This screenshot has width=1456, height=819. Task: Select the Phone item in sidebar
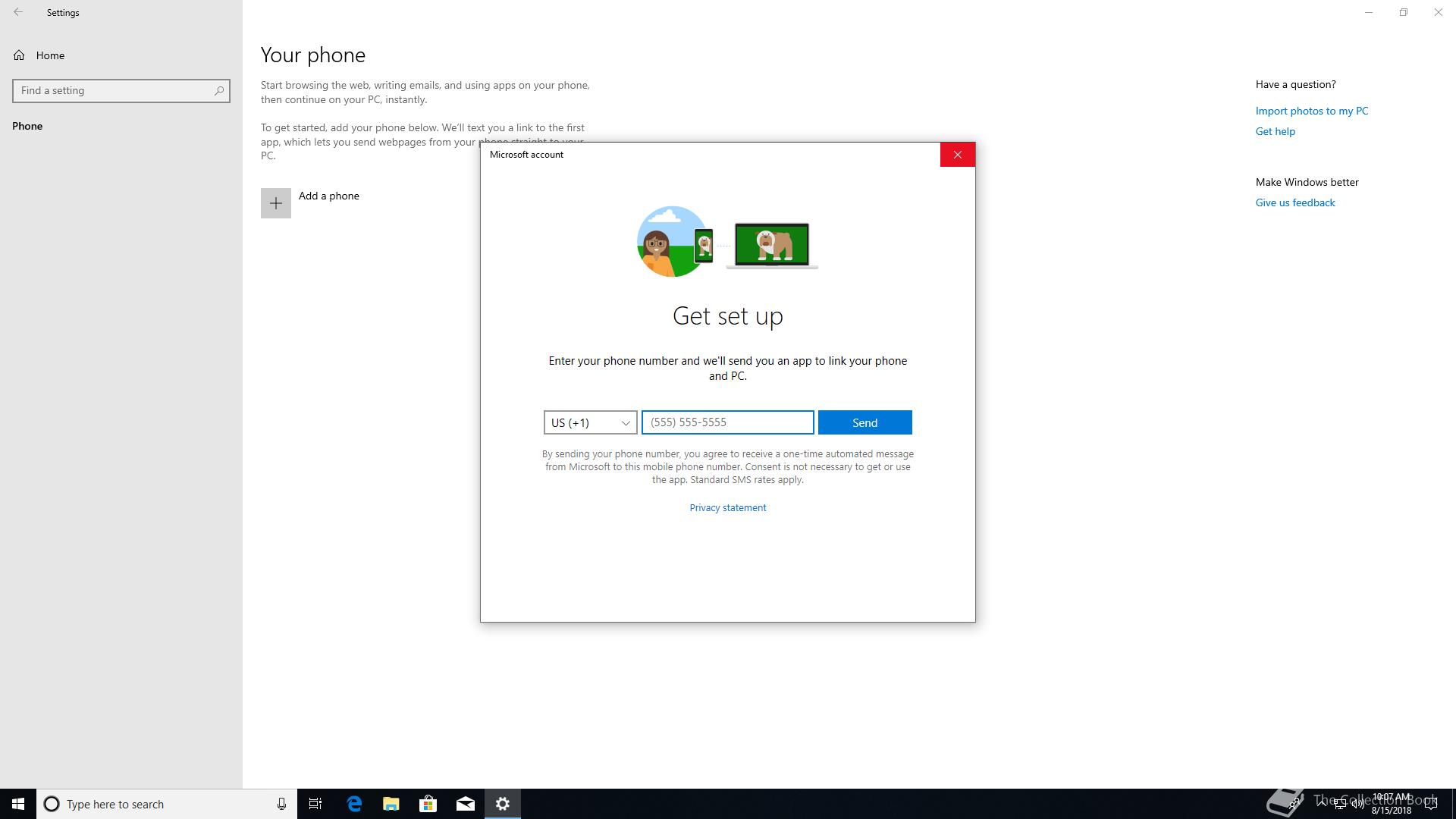click(x=27, y=126)
